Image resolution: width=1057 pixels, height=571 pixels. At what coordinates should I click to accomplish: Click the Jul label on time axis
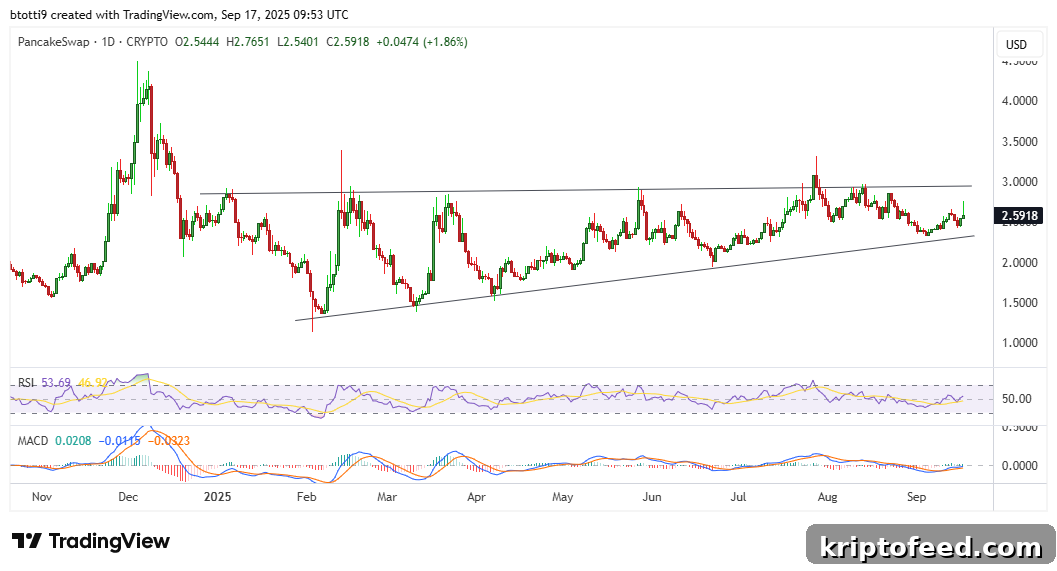click(739, 497)
